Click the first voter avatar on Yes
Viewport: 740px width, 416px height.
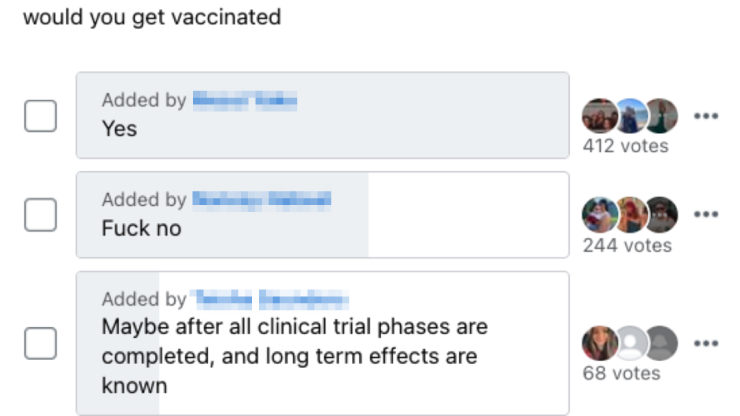click(598, 115)
